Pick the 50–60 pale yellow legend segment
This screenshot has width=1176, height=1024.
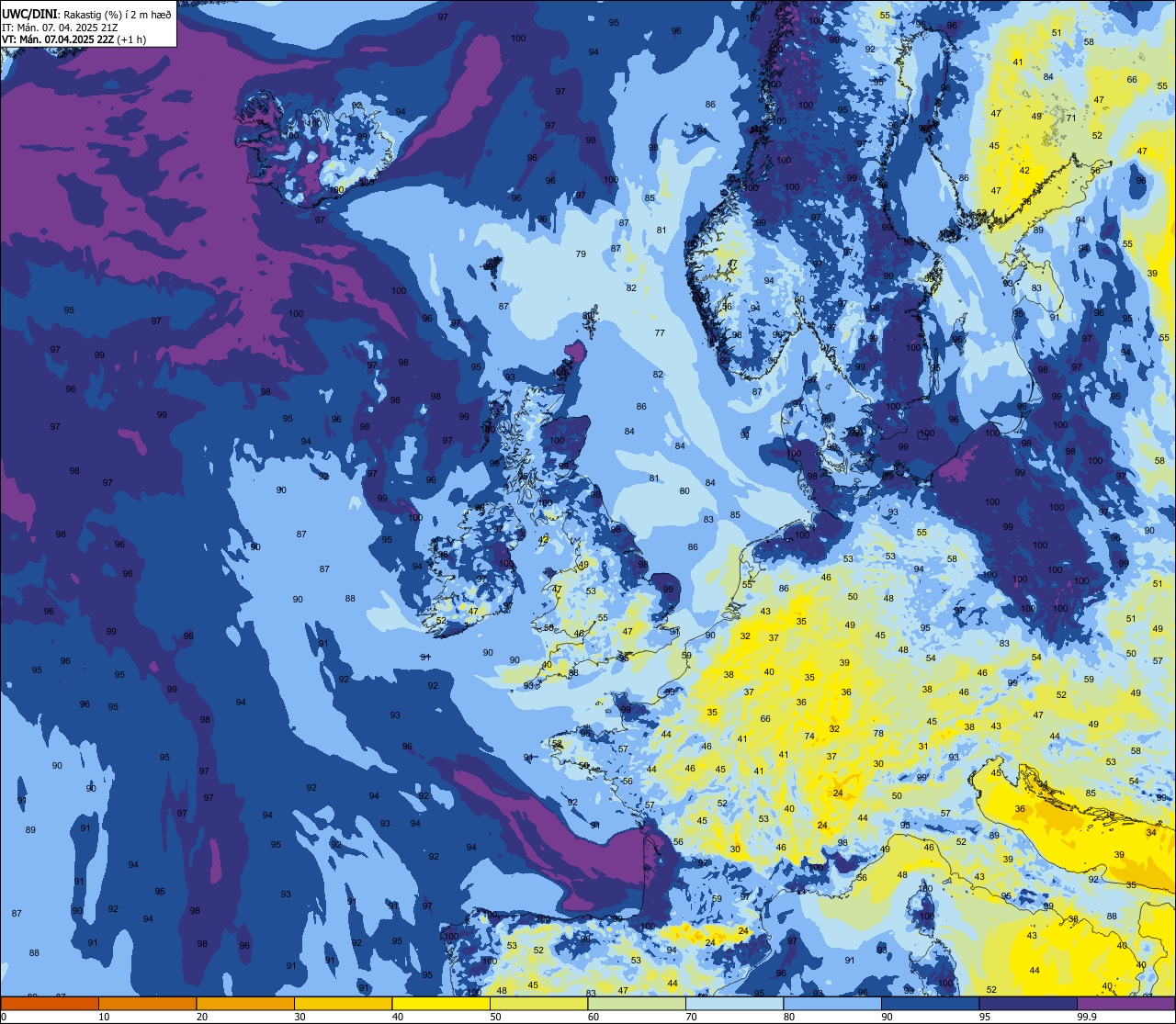[x=538, y=1003]
